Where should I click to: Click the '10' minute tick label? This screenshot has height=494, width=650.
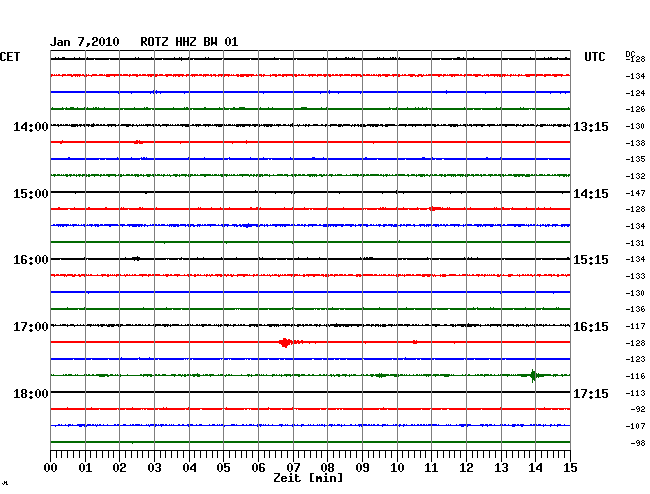(397, 468)
